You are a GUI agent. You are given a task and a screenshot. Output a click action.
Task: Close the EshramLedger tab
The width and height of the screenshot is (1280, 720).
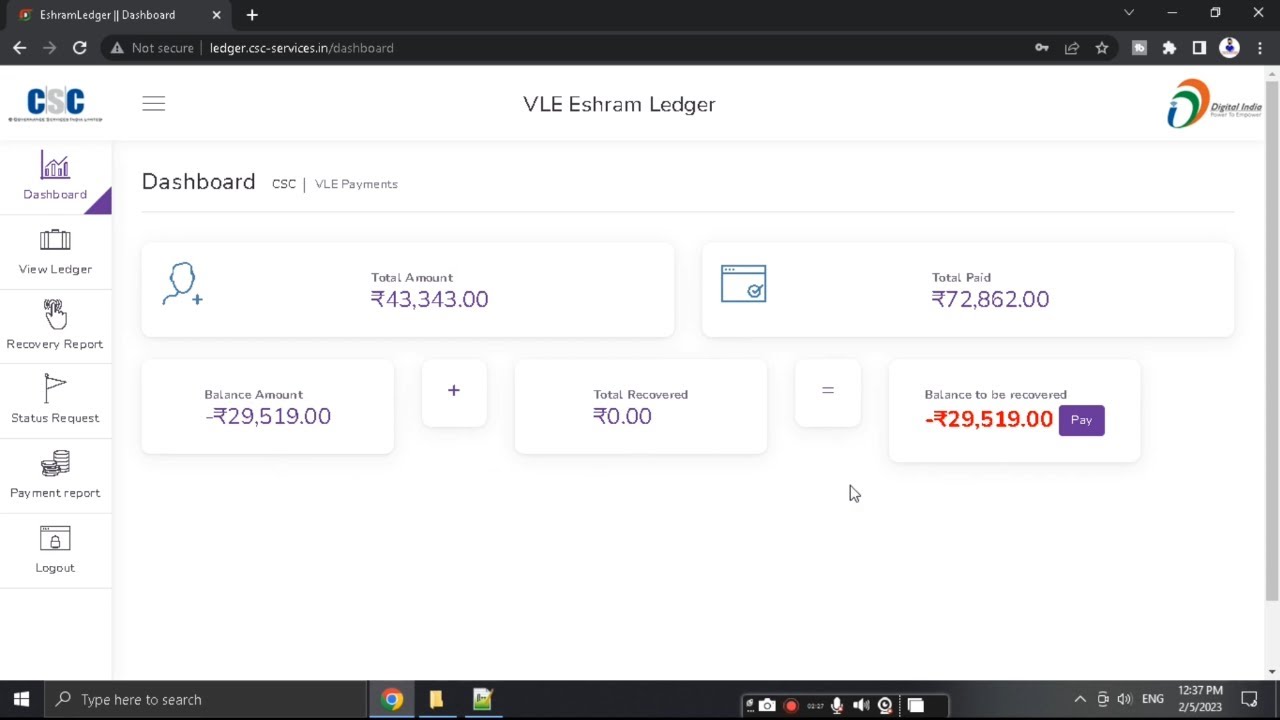coord(216,15)
